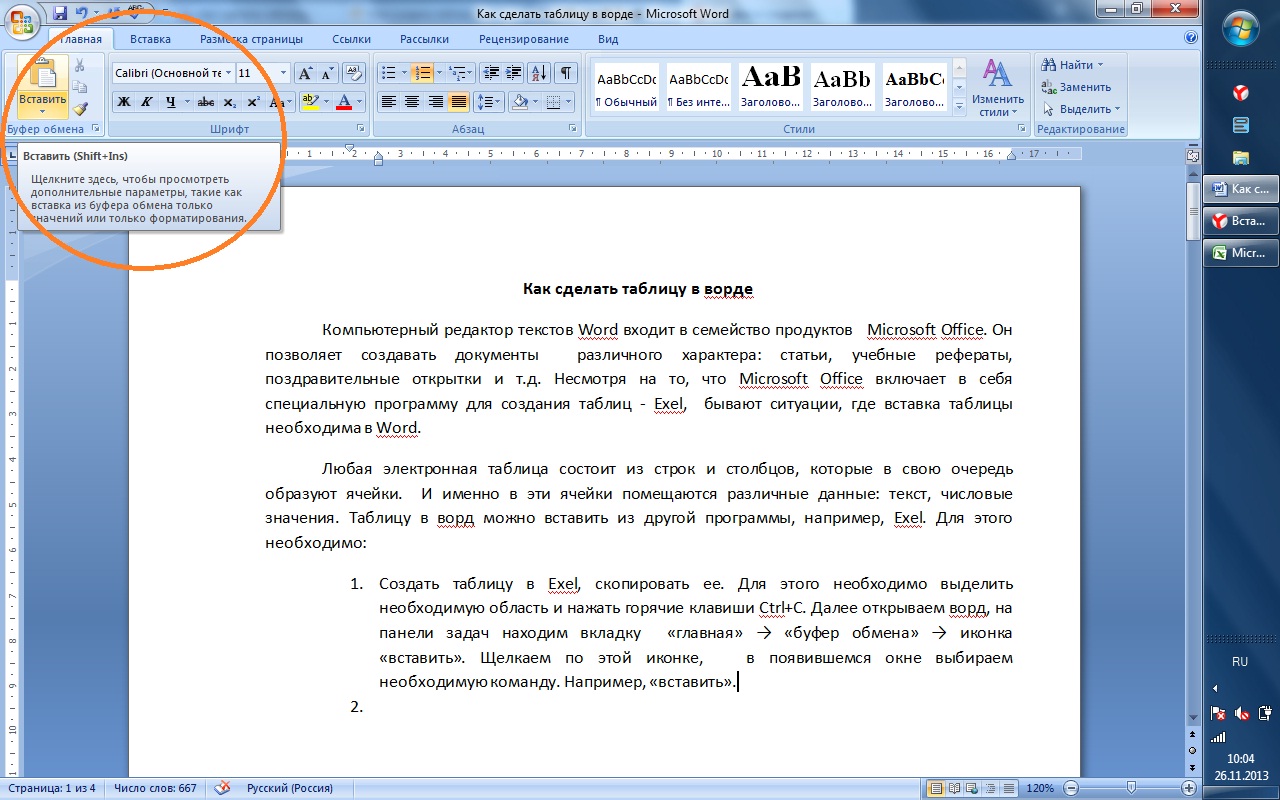Increase paragraph indent
Viewport: 1280px width, 800px height.
[x=513, y=73]
